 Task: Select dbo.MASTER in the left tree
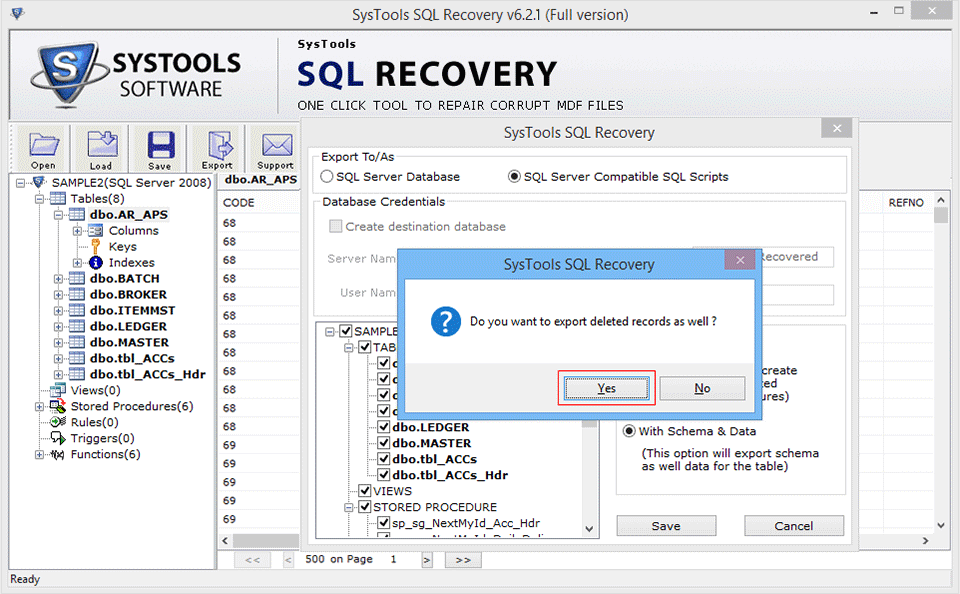click(128, 343)
